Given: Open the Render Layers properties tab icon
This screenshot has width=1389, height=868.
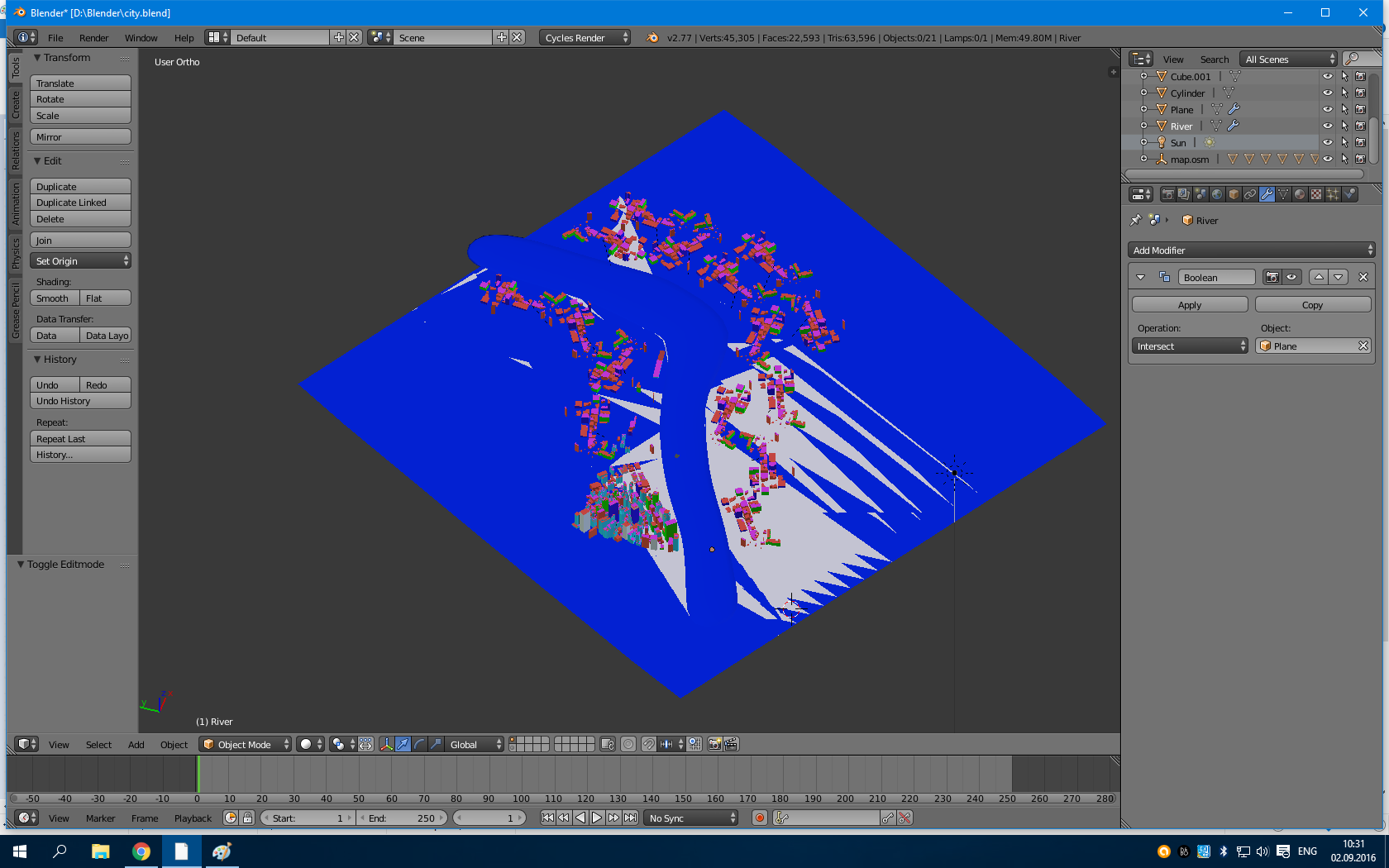Looking at the screenshot, I should point(1184,194).
